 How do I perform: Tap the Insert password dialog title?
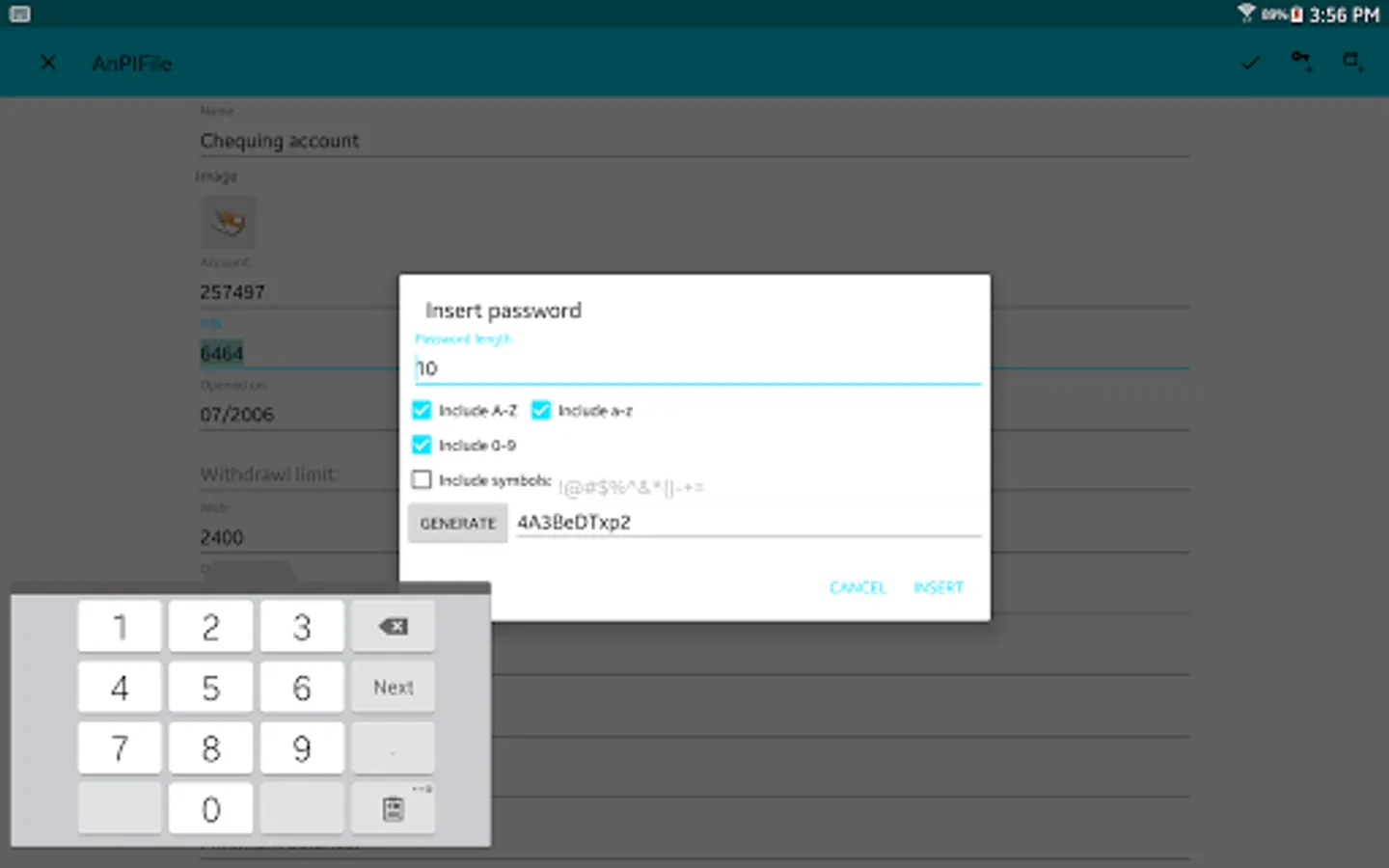(x=504, y=311)
